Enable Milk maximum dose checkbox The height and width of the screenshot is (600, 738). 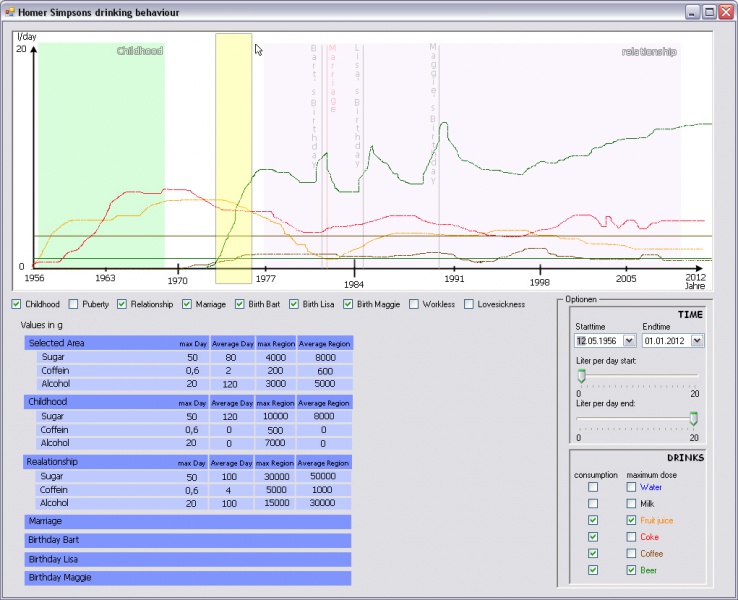coord(631,504)
